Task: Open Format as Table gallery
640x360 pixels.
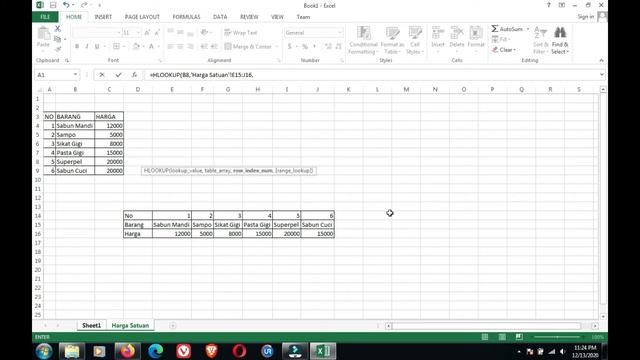Action: coord(392,40)
